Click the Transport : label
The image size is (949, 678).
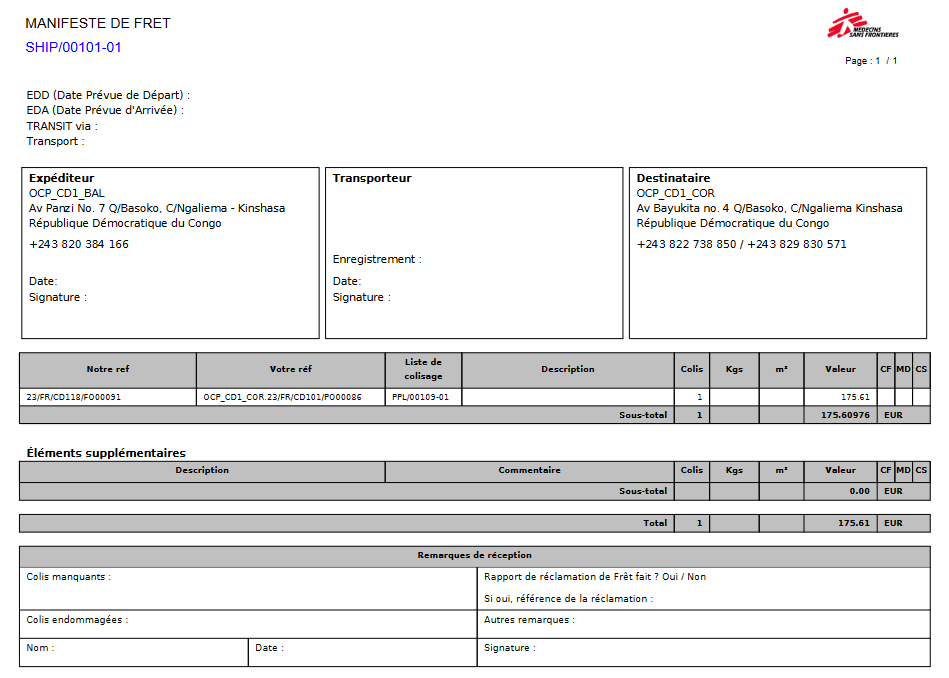(x=55, y=141)
